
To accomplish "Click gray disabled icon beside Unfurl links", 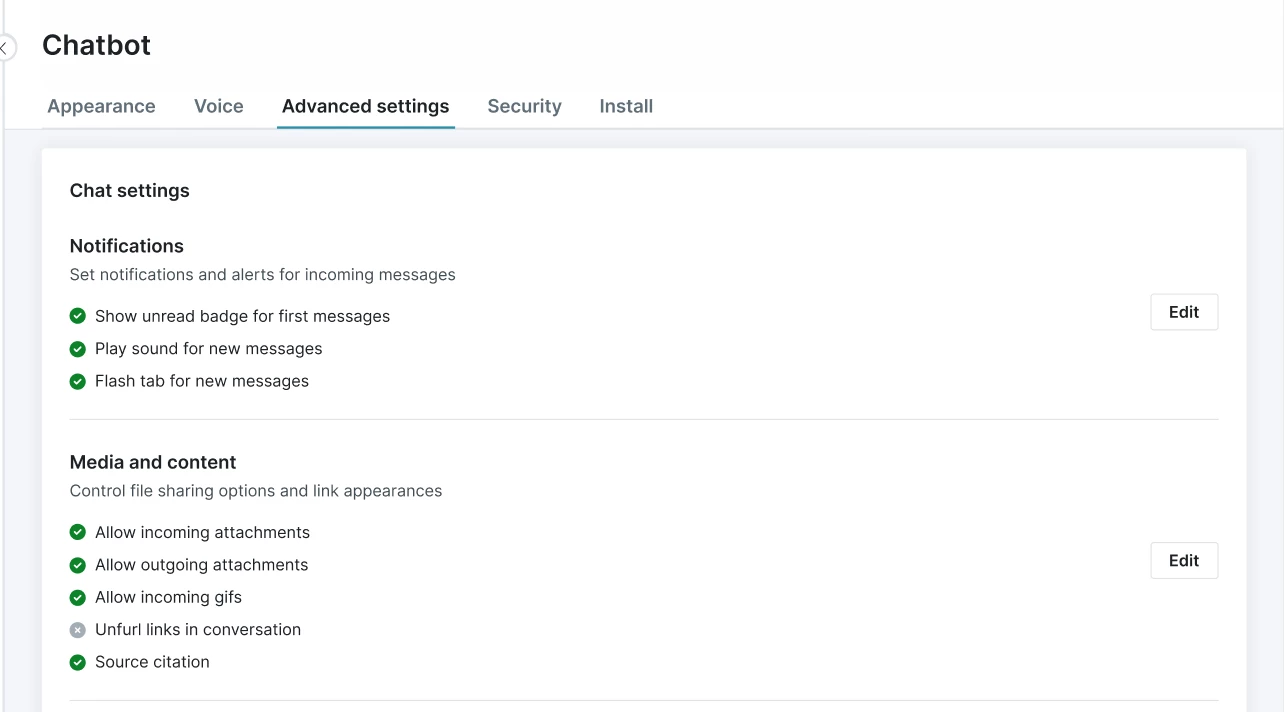I will tap(78, 630).
